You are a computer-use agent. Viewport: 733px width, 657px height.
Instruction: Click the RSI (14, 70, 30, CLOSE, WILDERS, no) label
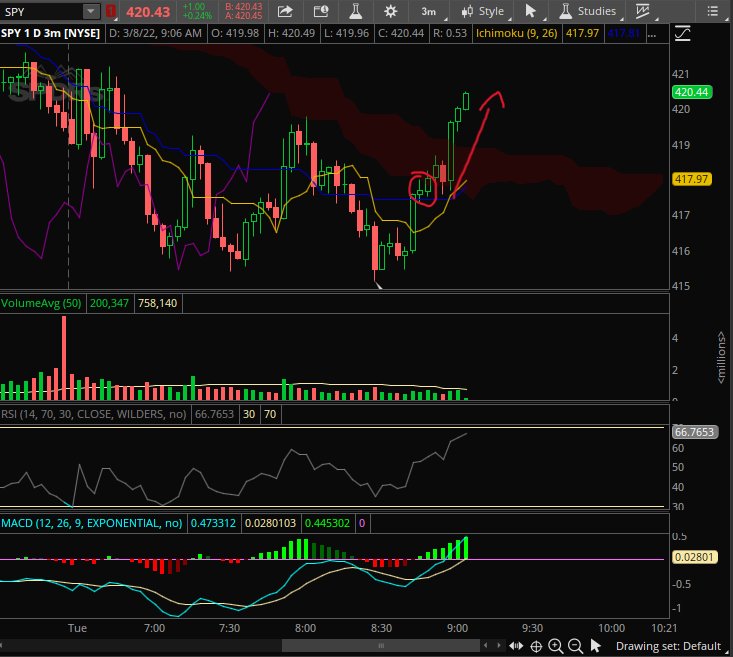click(93, 414)
